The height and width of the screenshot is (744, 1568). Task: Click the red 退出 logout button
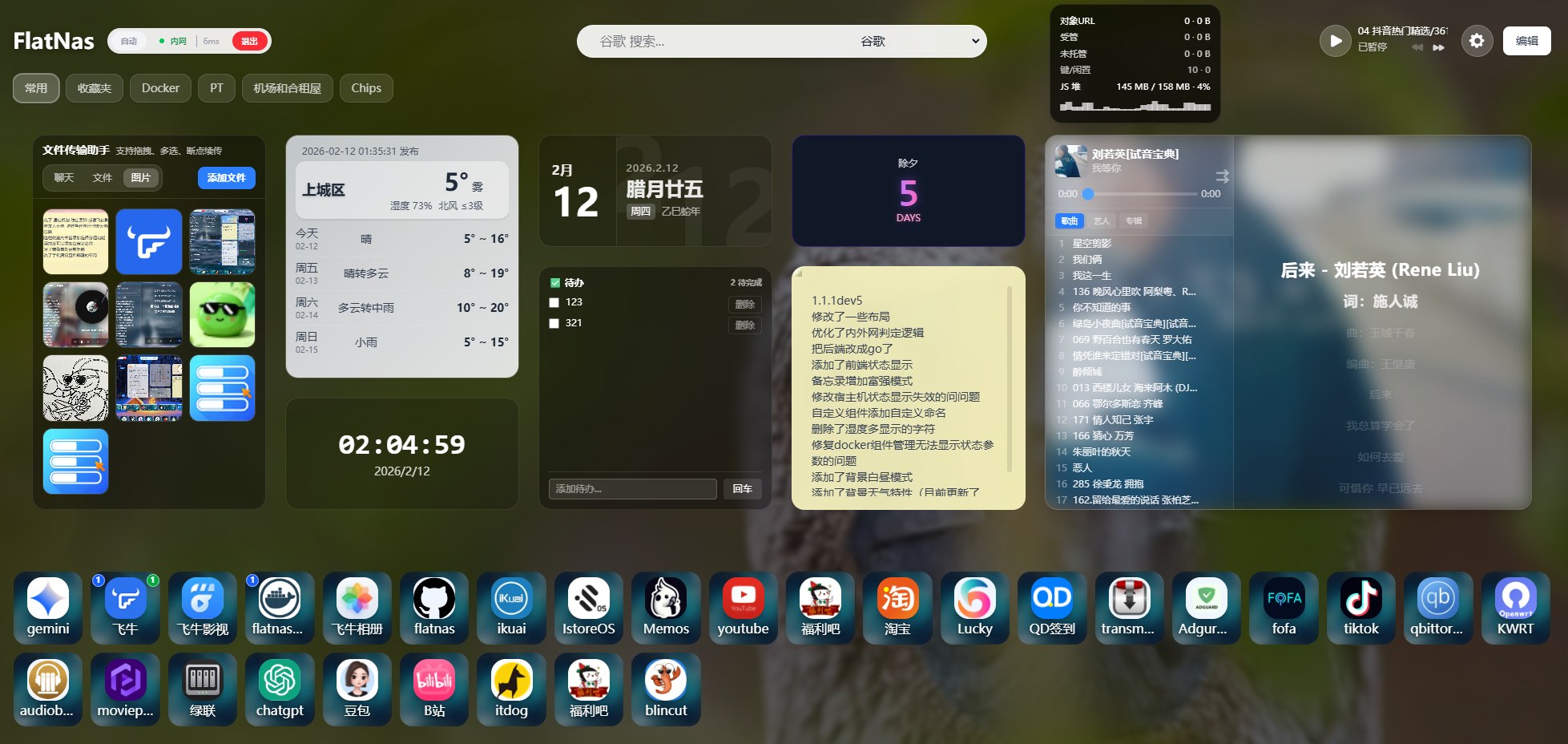[x=250, y=41]
